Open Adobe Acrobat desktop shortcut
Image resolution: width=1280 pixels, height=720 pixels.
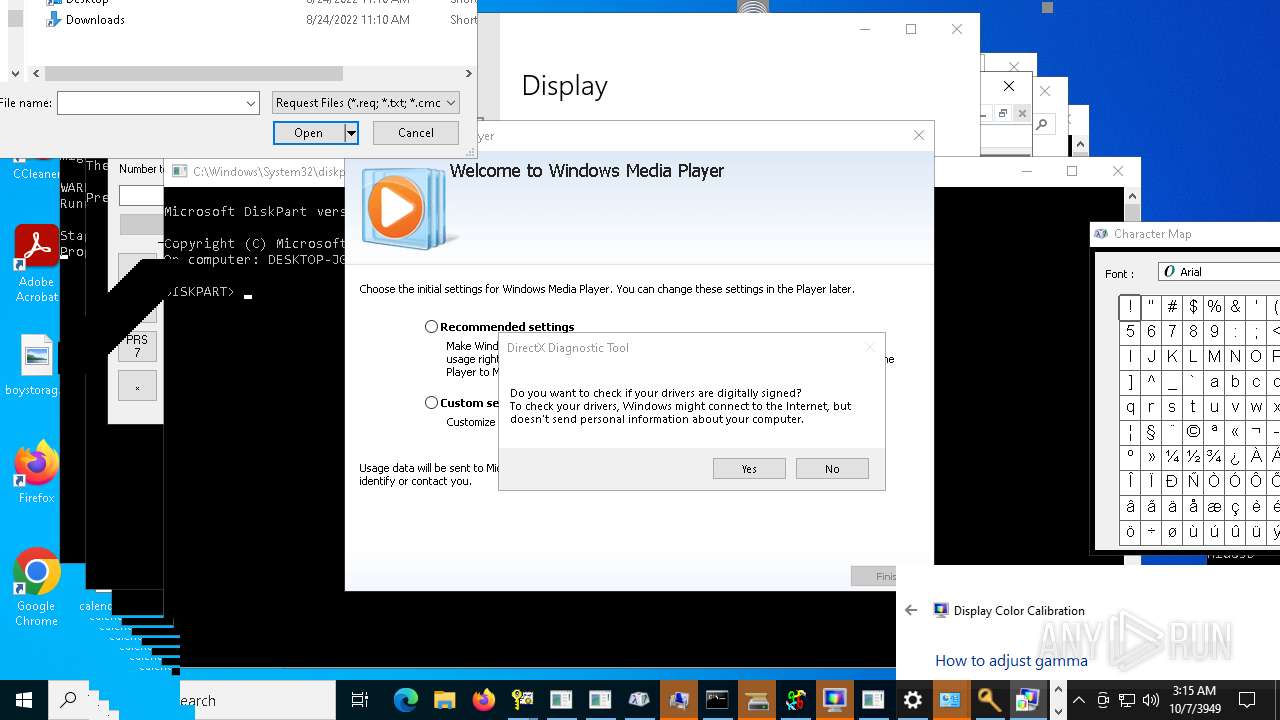(37, 263)
